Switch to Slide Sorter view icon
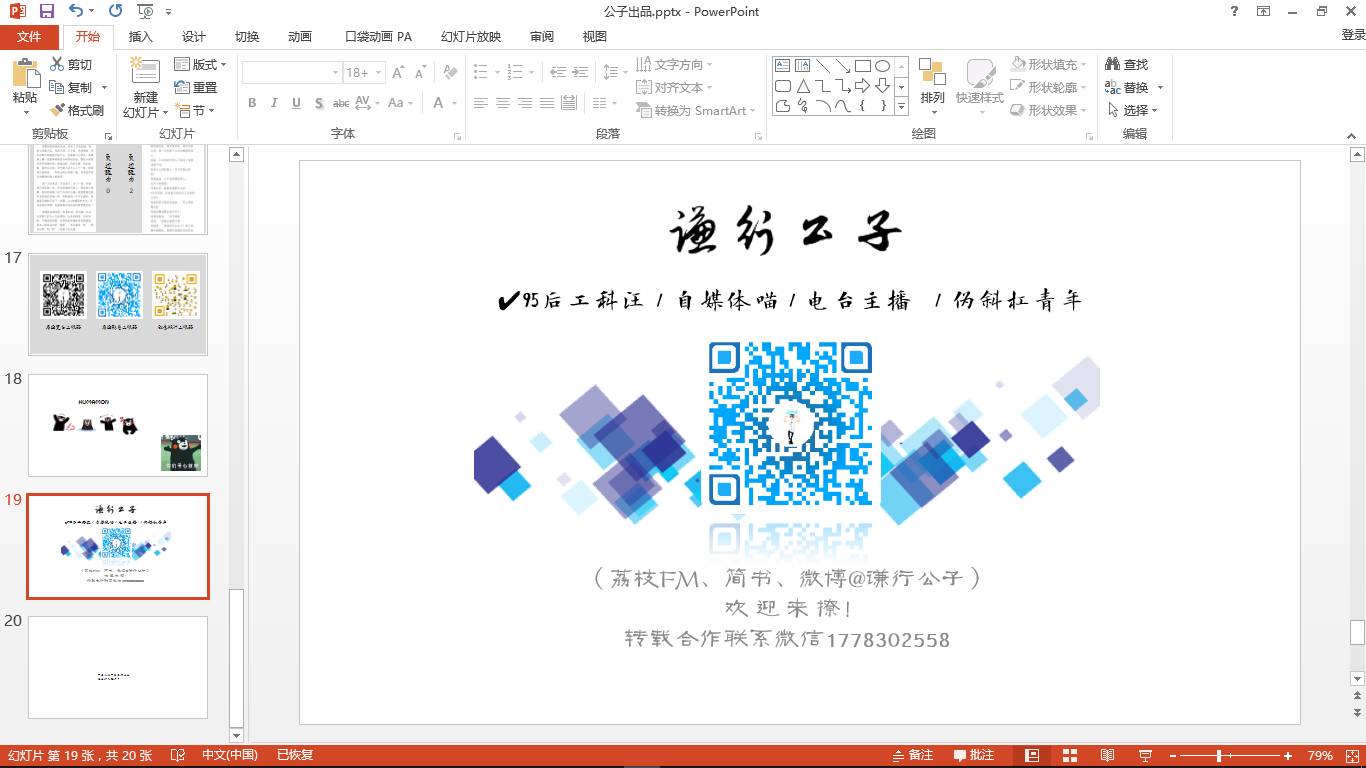 click(x=1070, y=756)
